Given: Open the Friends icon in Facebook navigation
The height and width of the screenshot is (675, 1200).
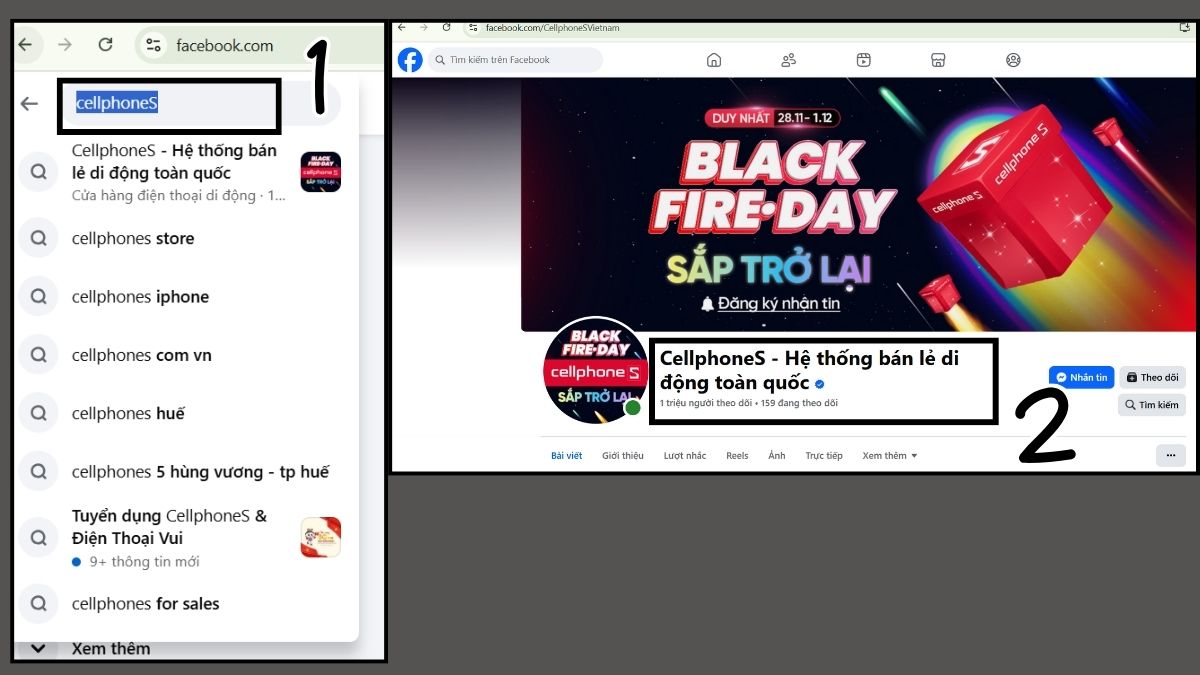Looking at the screenshot, I should (788, 60).
